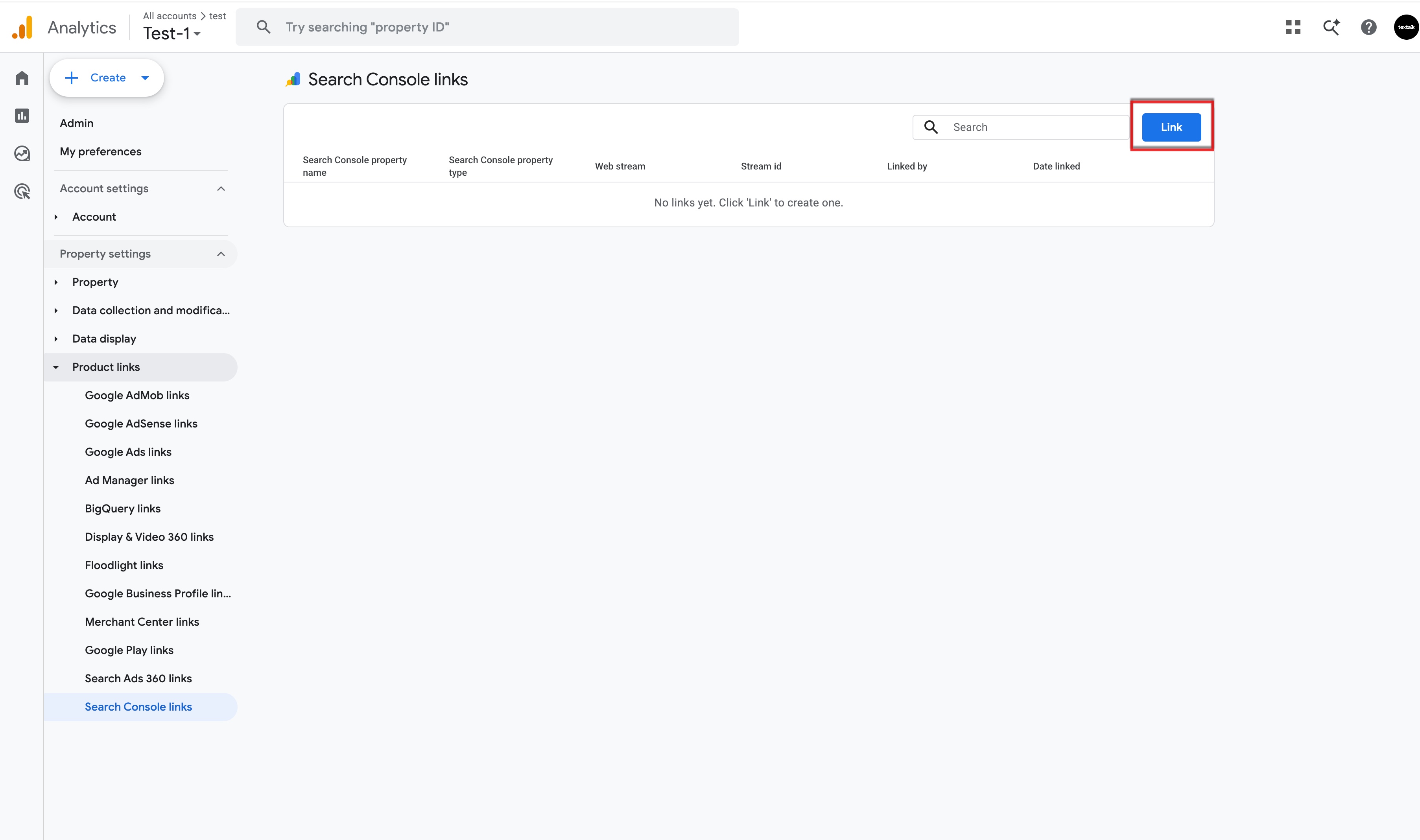
Task: Open BigQuery links
Action: (123, 508)
